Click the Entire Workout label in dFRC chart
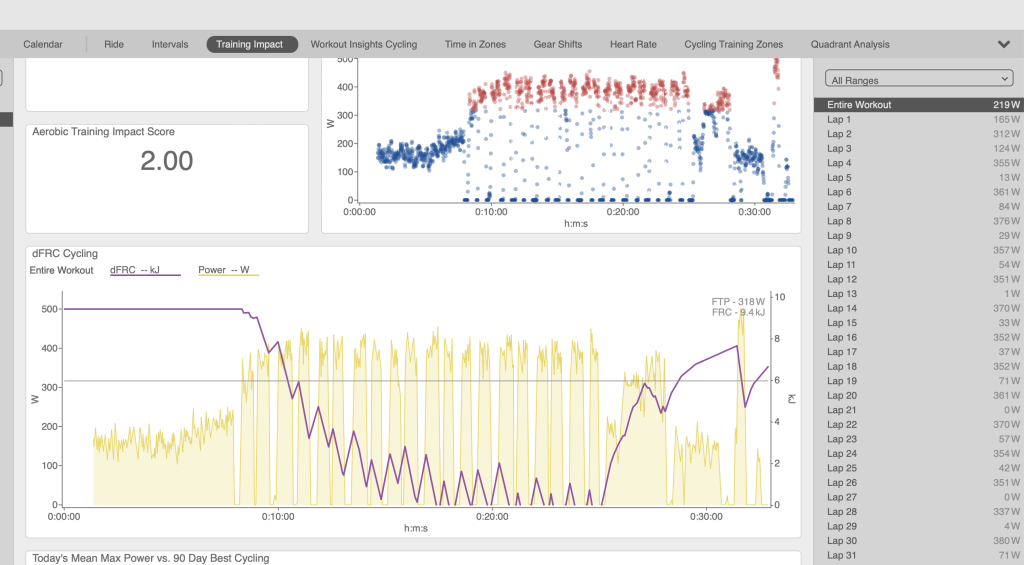This screenshot has height=565, width=1024. 61,270
